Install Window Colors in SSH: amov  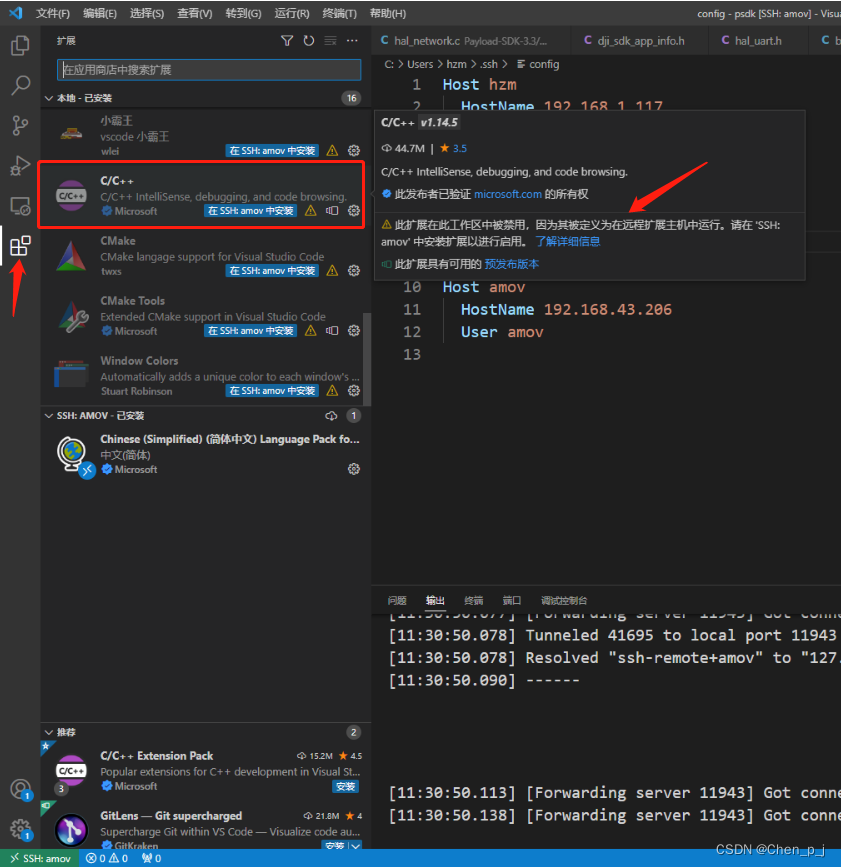click(x=272, y=390)
